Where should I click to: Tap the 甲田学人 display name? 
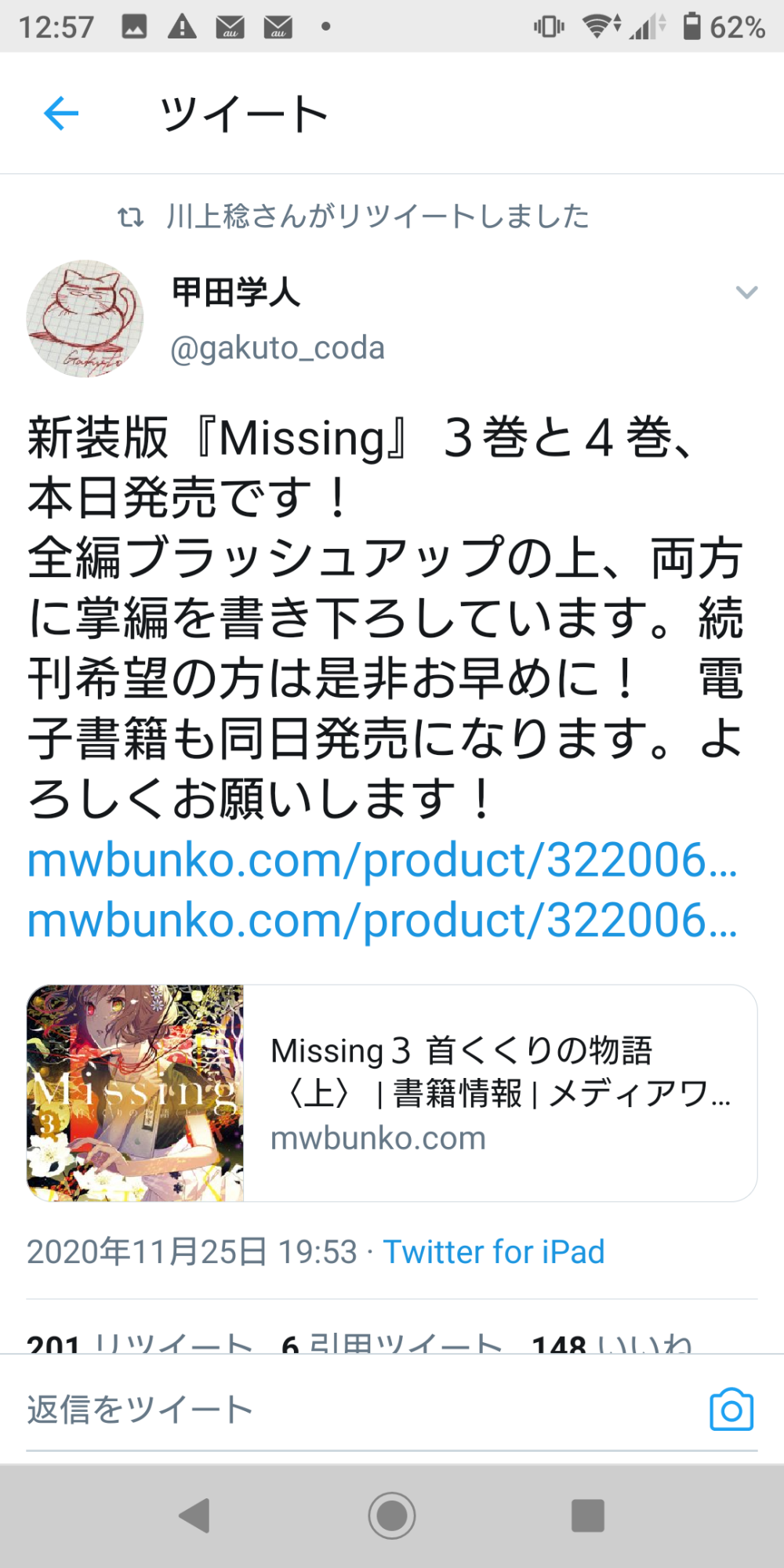tap(236, 292)
